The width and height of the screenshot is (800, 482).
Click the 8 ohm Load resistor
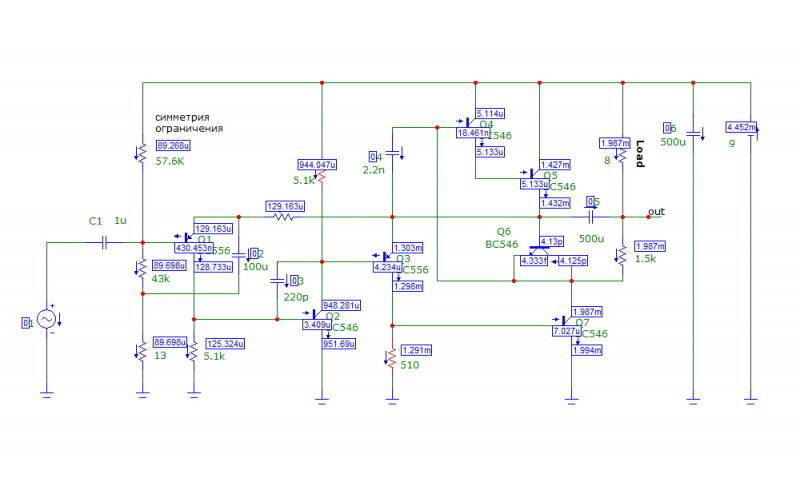tap(622, 153)
